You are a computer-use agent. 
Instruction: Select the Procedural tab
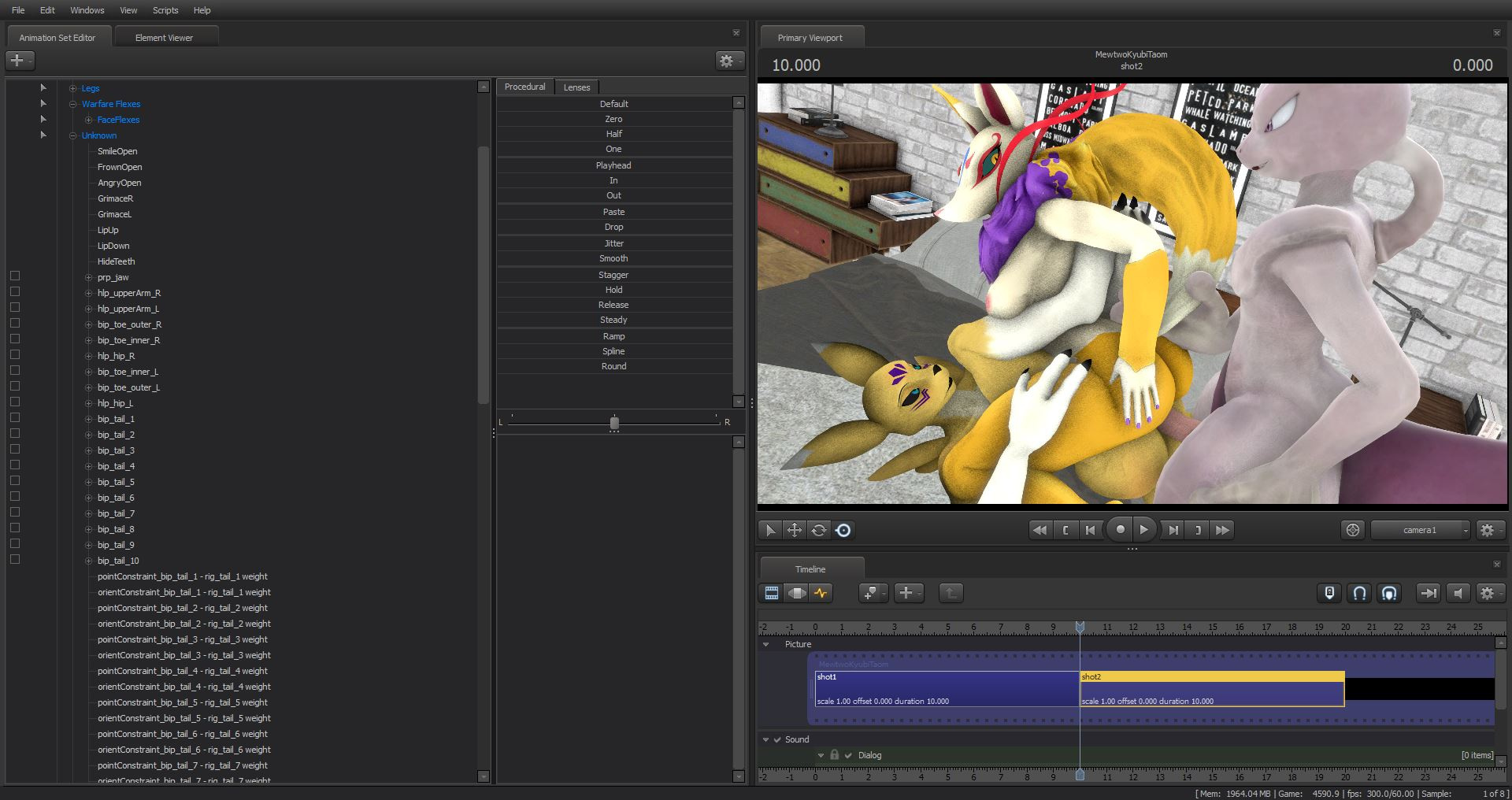(524, 87)
